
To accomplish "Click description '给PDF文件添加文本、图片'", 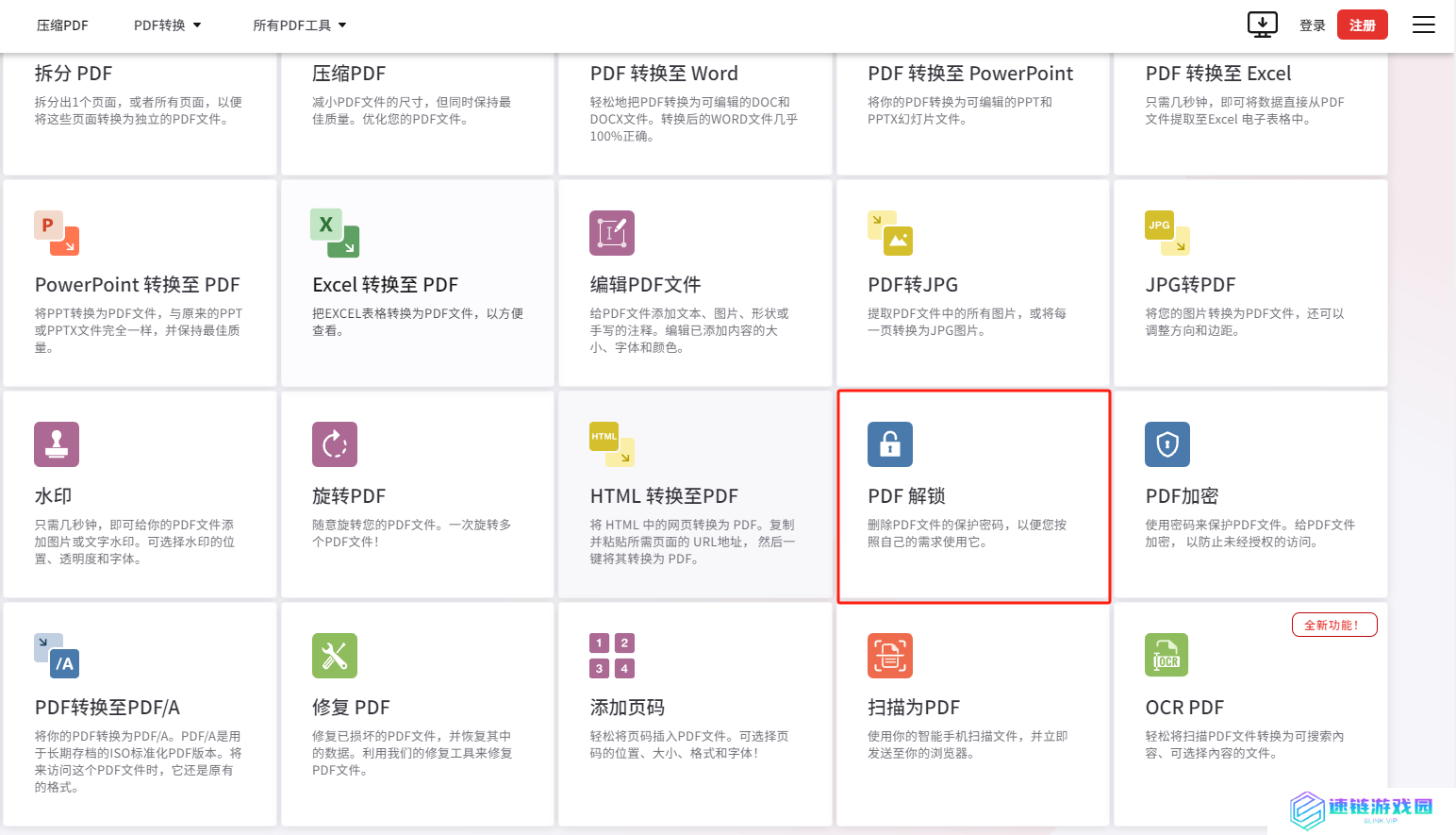I will tap(689, 330).
